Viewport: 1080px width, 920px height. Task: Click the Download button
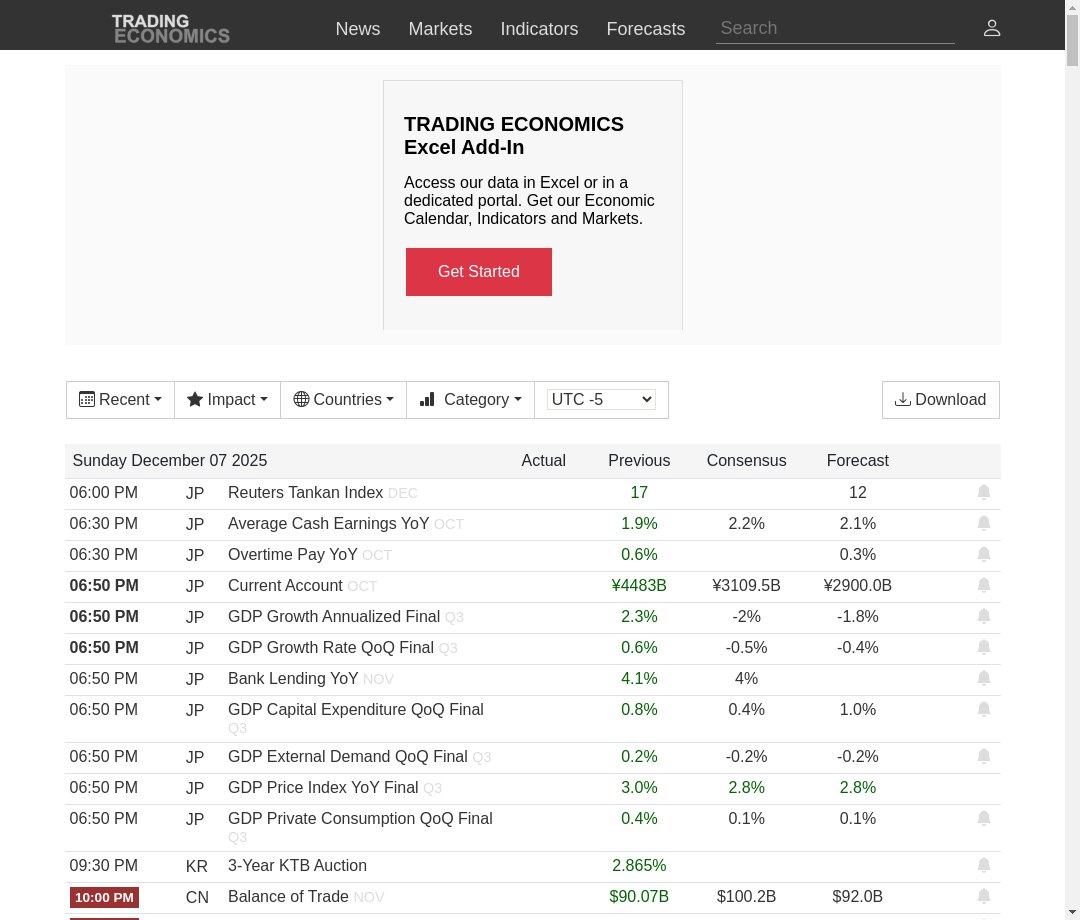tap(940, 400)
